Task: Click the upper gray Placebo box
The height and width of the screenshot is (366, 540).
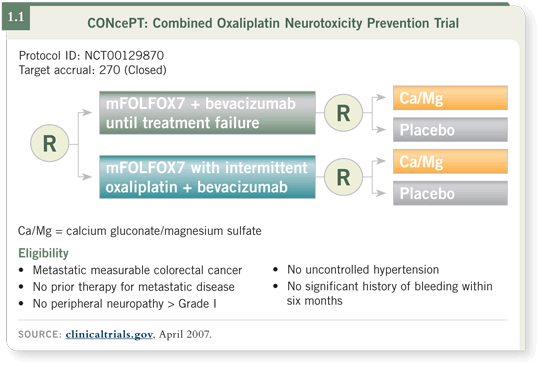Action: [x=450, y=130]
